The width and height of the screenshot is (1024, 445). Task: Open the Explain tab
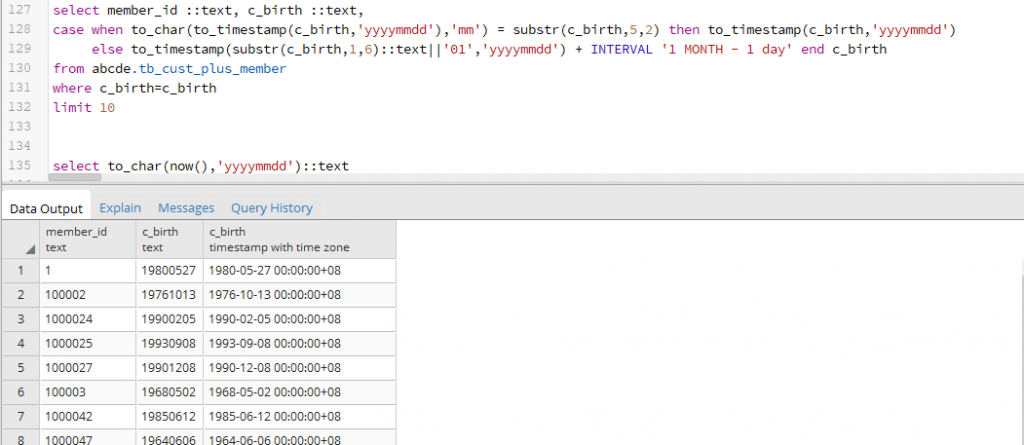coord(120,208)
